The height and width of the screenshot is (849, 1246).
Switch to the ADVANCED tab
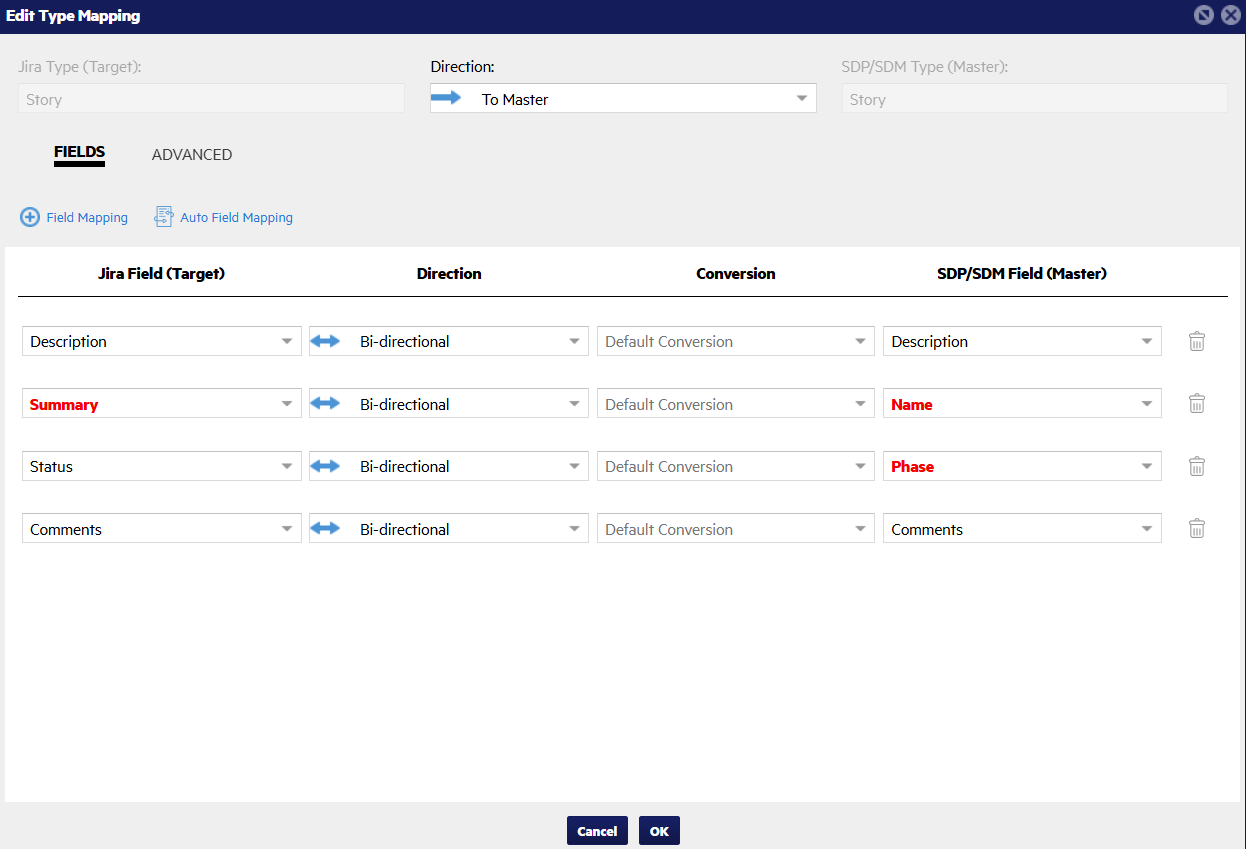click(192, 155)
